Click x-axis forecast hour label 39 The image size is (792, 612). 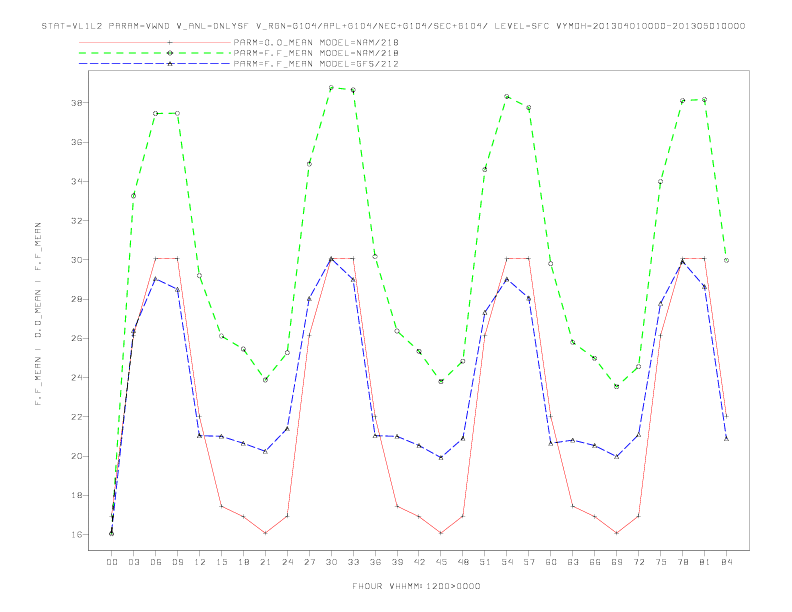point(398,562)
